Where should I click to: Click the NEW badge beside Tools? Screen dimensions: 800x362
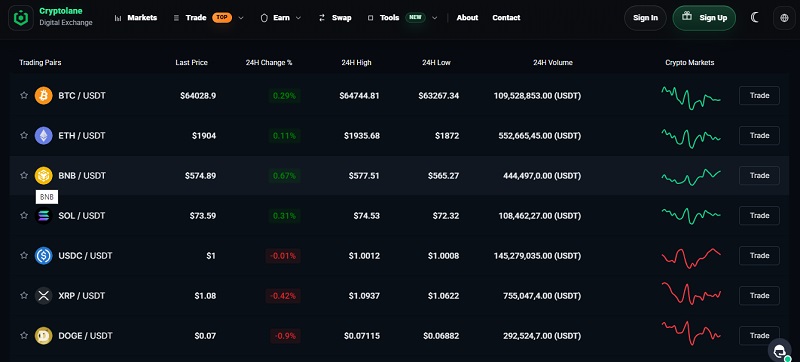click(415, 18)
